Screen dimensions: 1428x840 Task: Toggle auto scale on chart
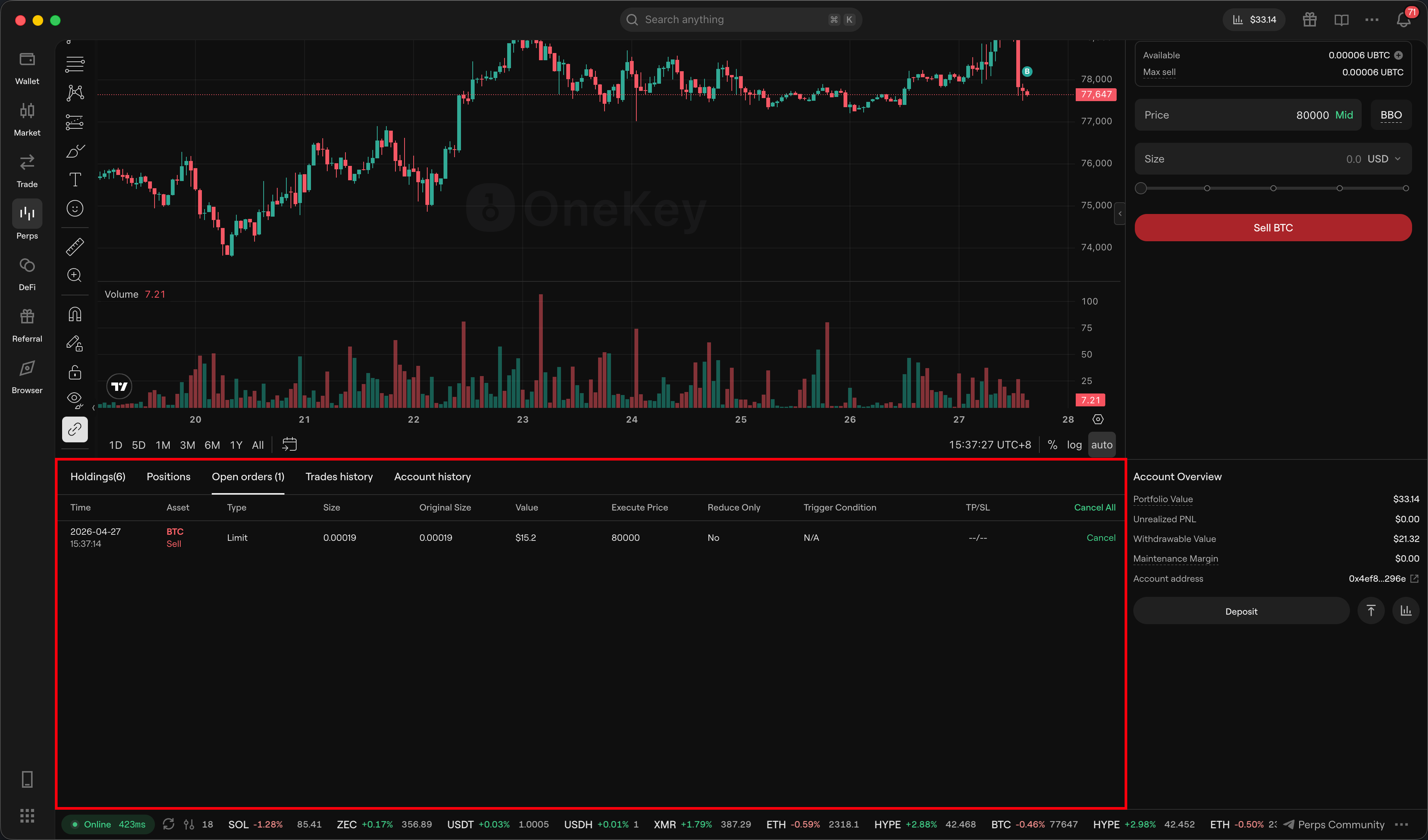point(1101,445)
